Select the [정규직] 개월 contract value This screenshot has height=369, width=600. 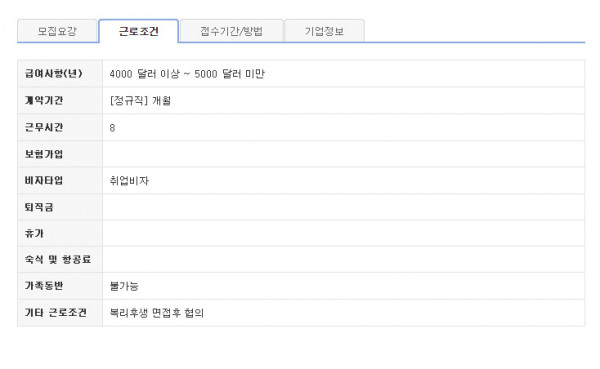pos(140,101)
